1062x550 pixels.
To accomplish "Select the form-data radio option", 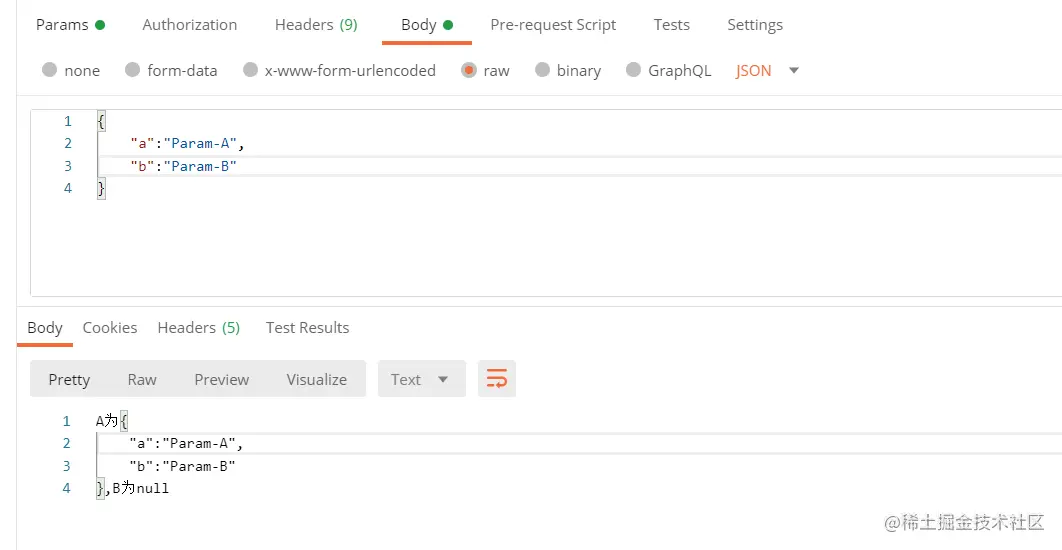I will point(133,70).
